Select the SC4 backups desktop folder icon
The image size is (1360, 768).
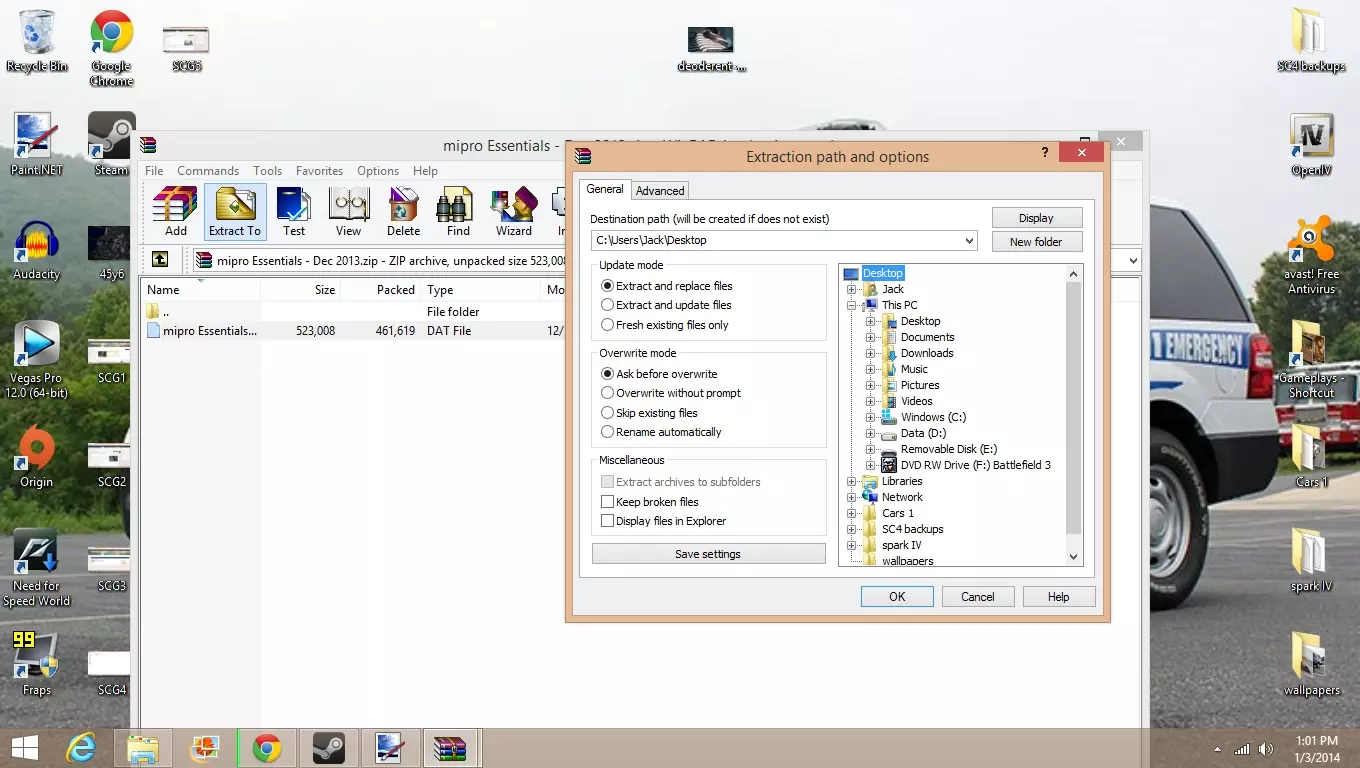[x=1311, y=42]
